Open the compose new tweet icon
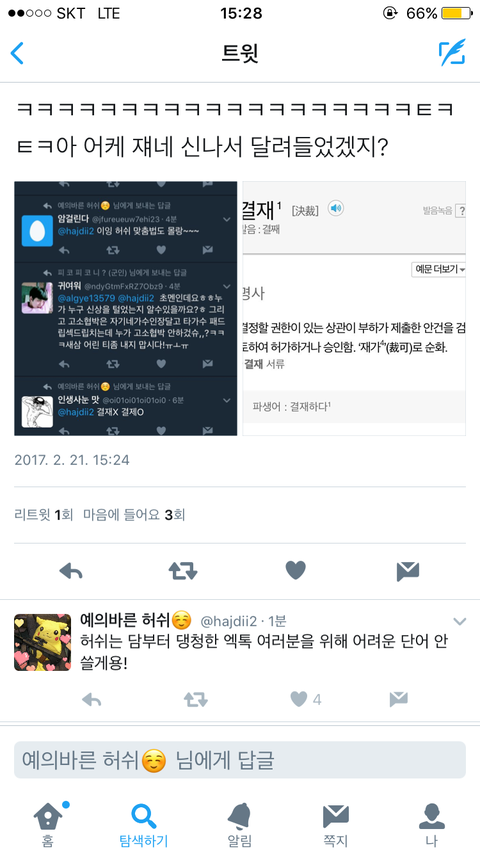This screenshot has width=480, height=854. point(452,52)
